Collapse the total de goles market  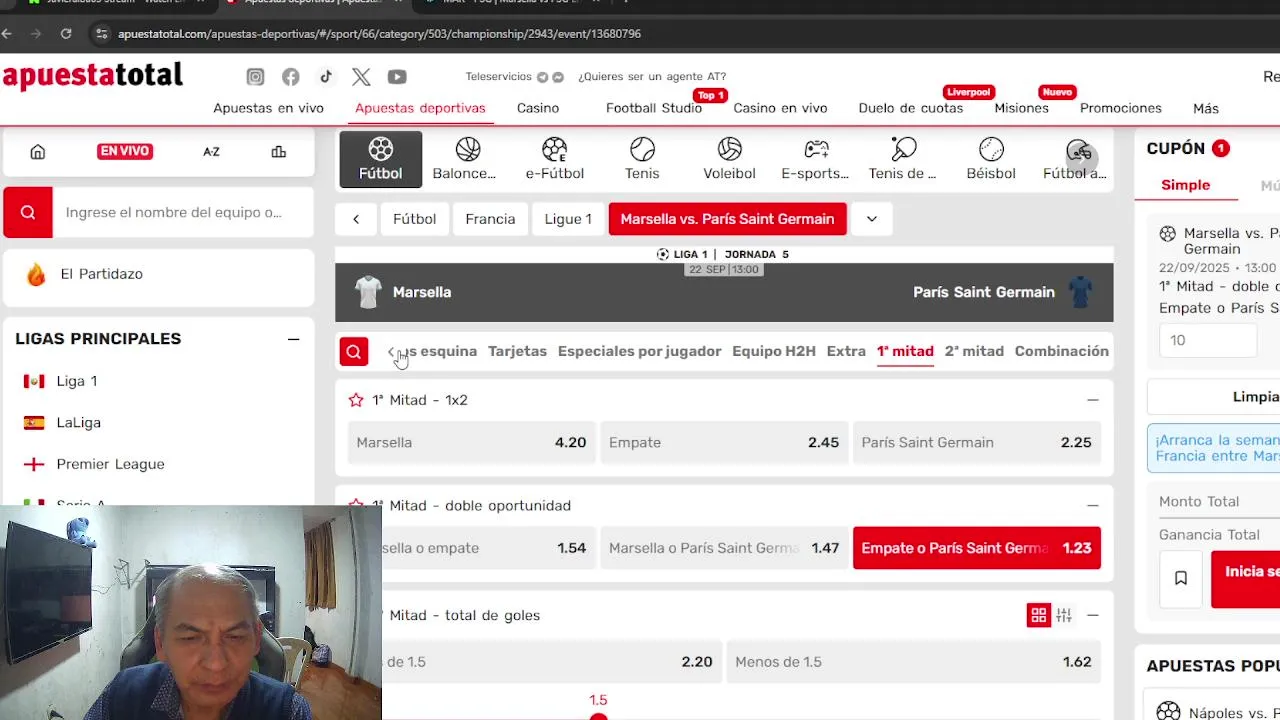tap(1092, 615)
